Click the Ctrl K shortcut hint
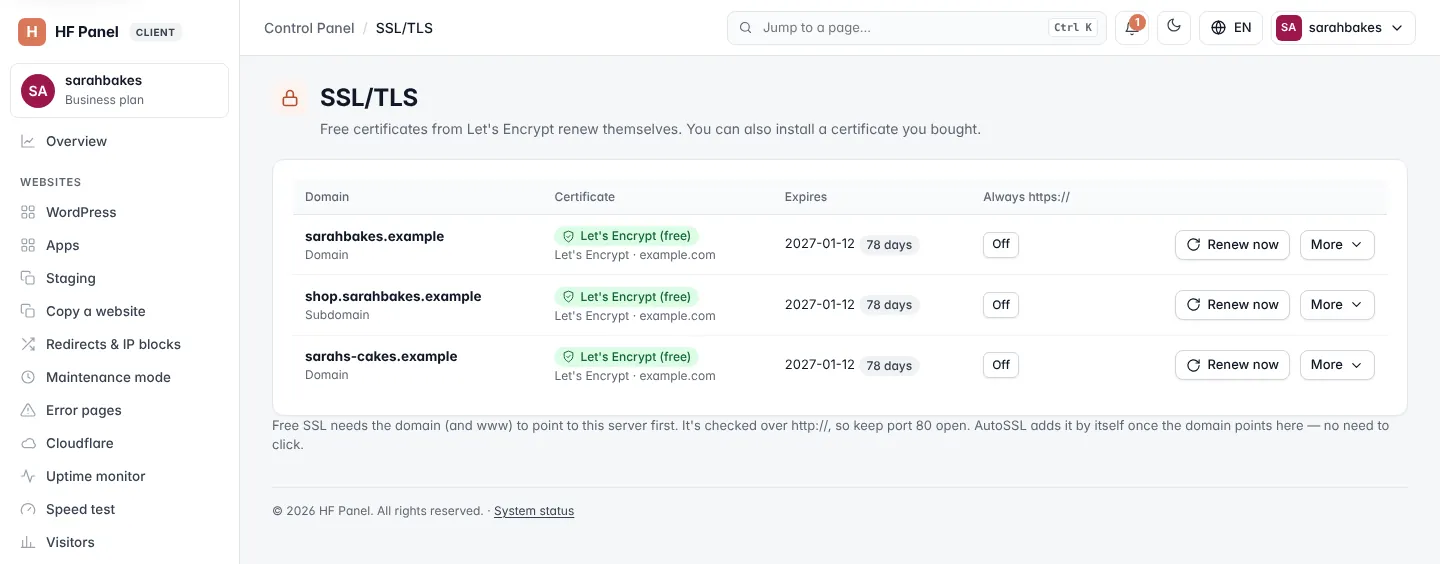The image size is (1440, 564). (1073, 28)
